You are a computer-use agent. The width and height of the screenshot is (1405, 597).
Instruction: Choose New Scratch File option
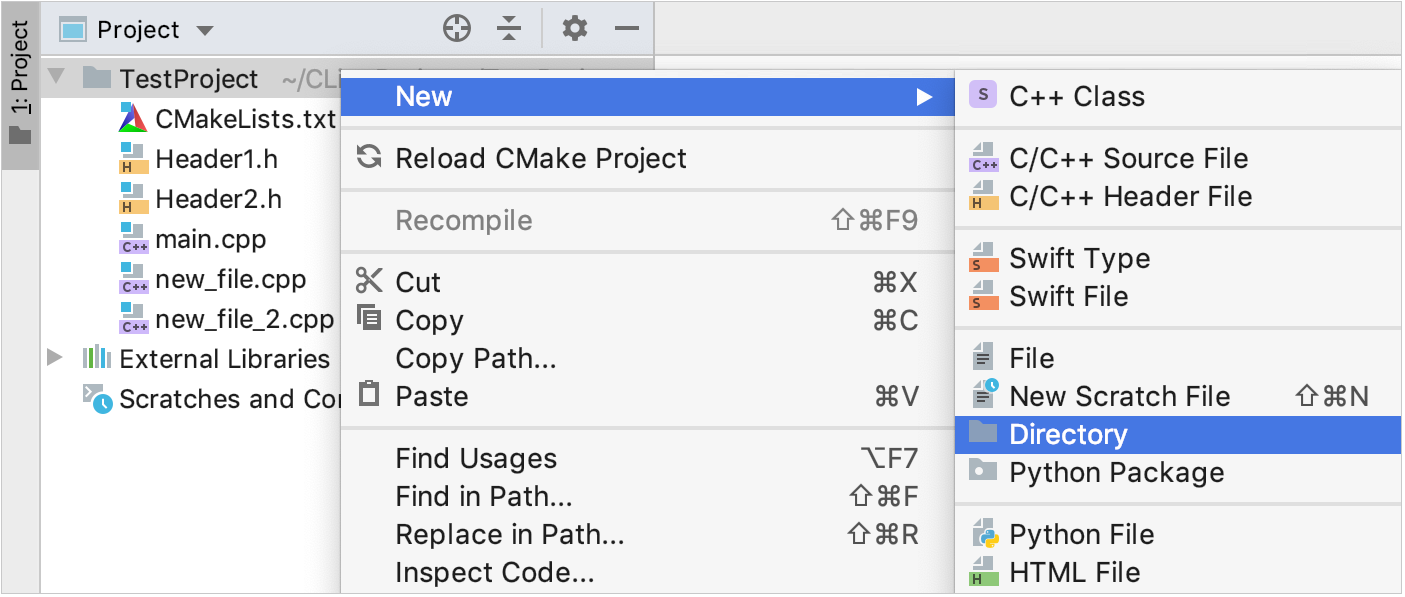(x=1120, y=396)
